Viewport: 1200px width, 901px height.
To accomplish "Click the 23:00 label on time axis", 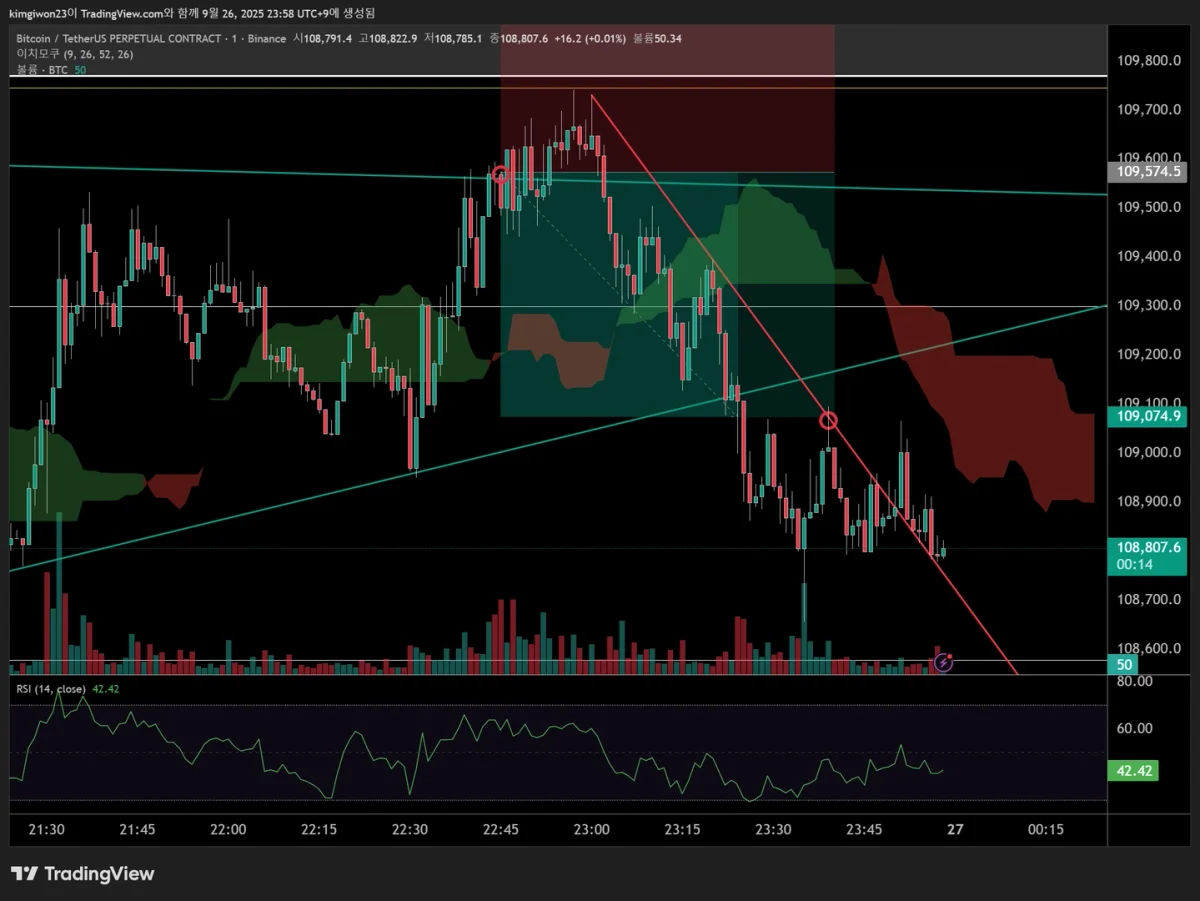I will pos(591,830).
